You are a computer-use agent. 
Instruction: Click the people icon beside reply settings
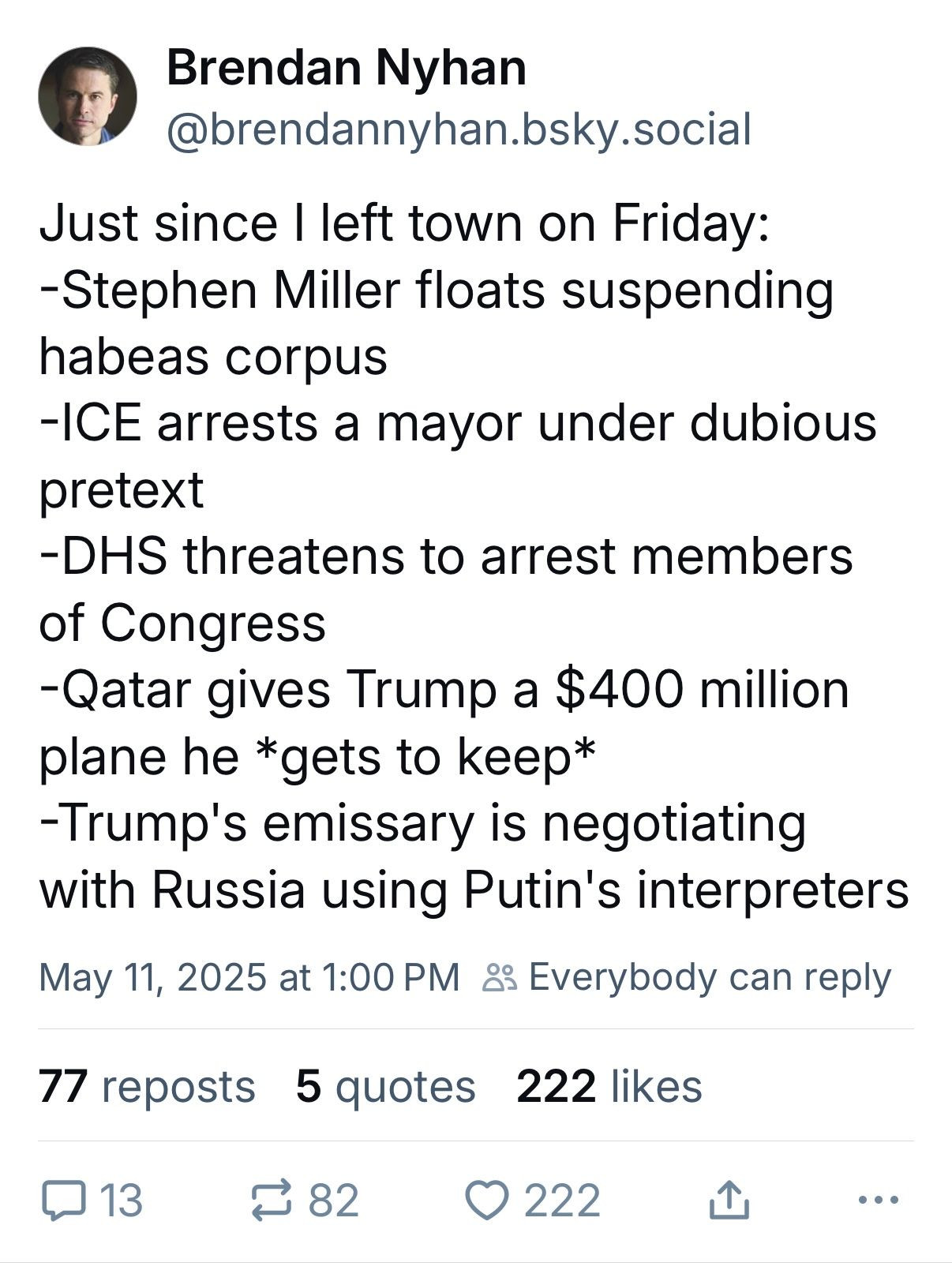point(500,977)
